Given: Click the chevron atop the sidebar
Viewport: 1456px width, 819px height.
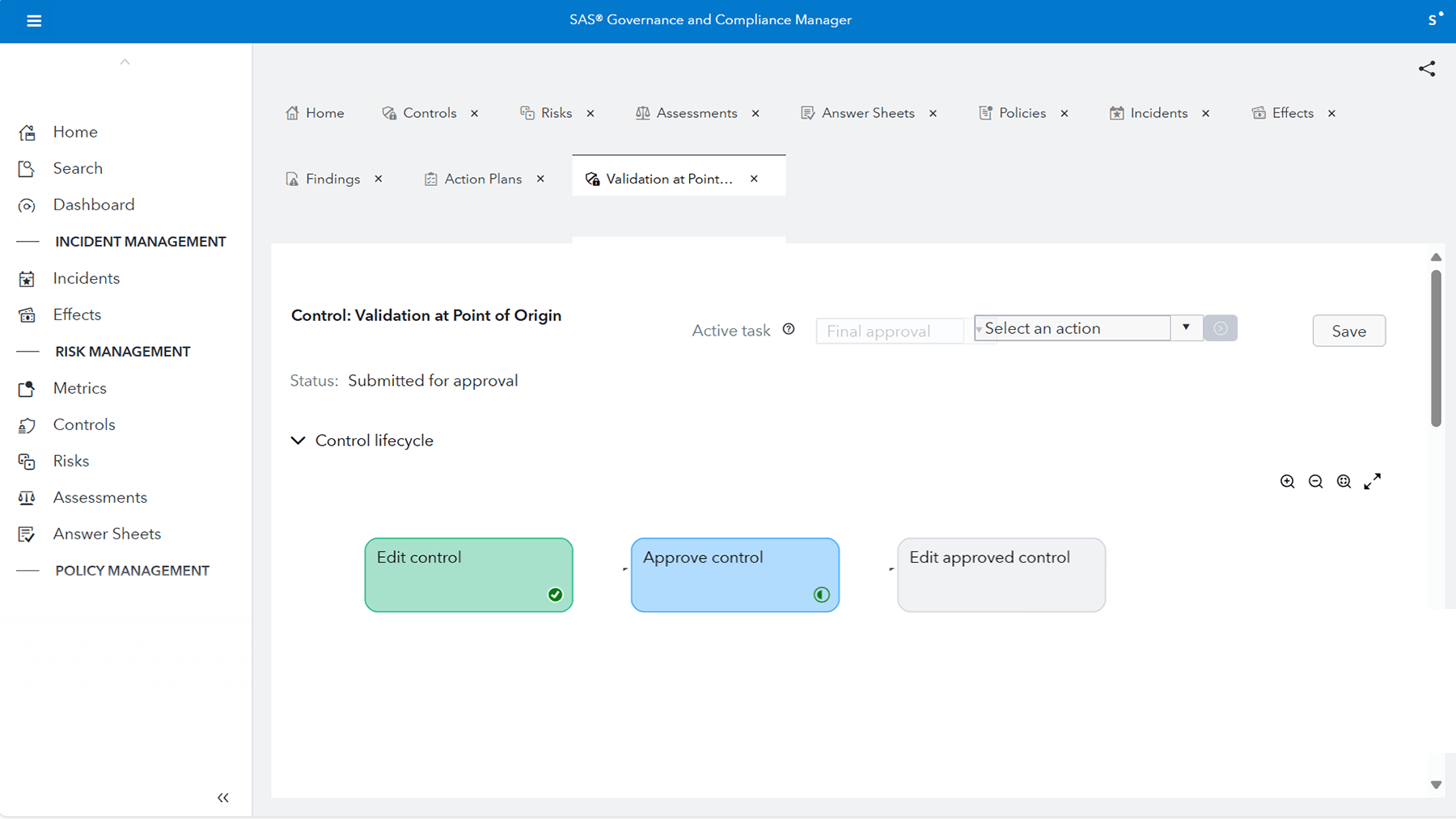Looking at the screenshot, I should click(125, 61).
